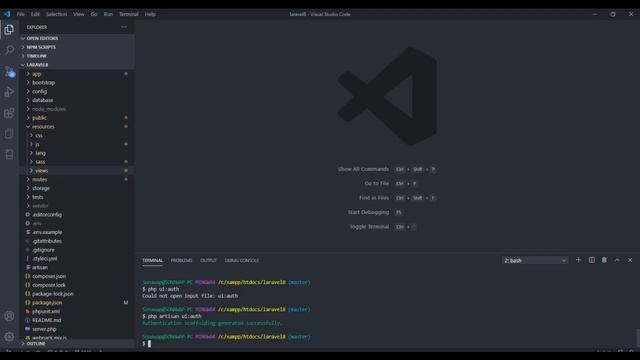Open the composer.json file

77,276
